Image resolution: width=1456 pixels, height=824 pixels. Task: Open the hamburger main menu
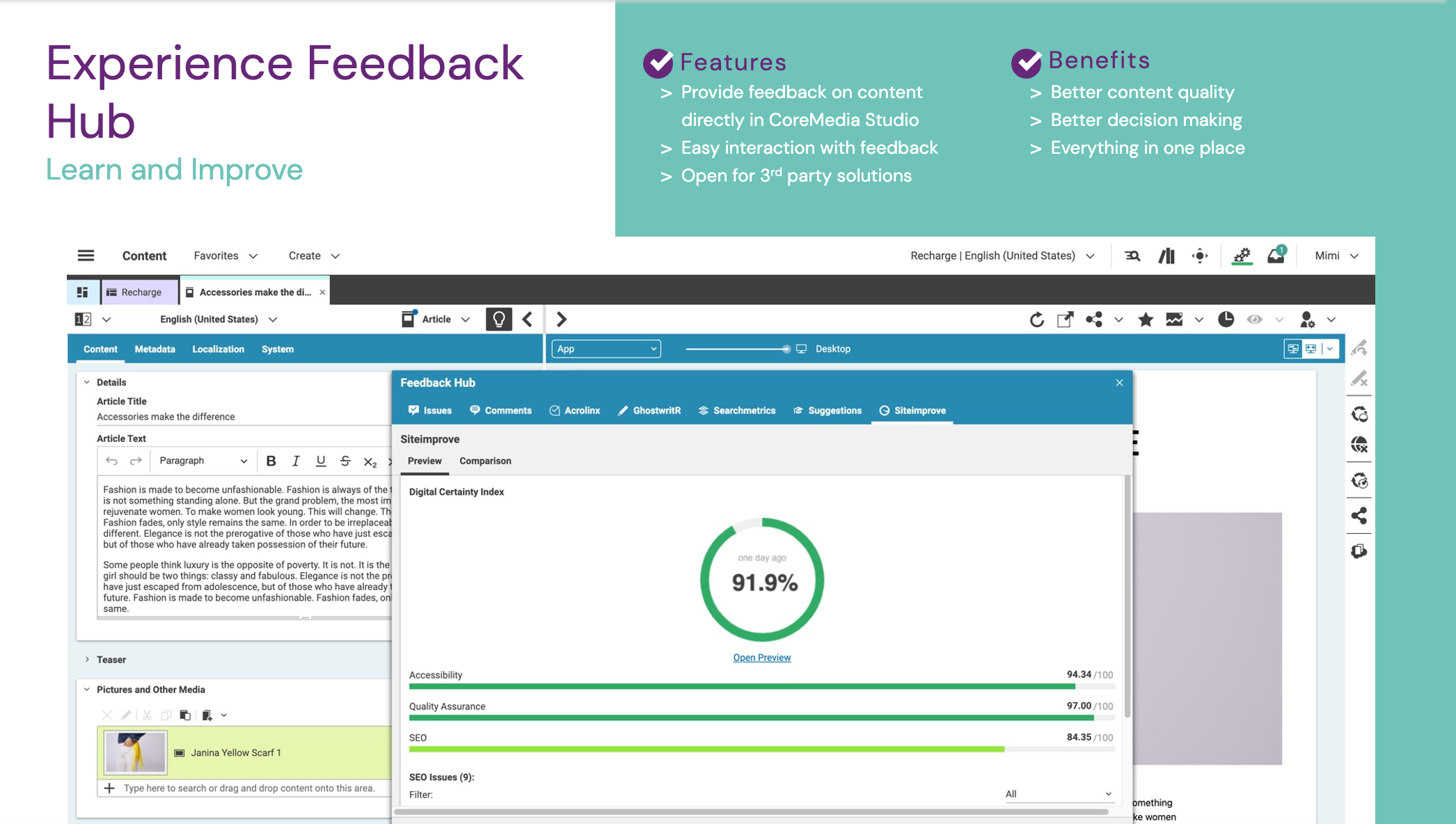tap(86, 255)
